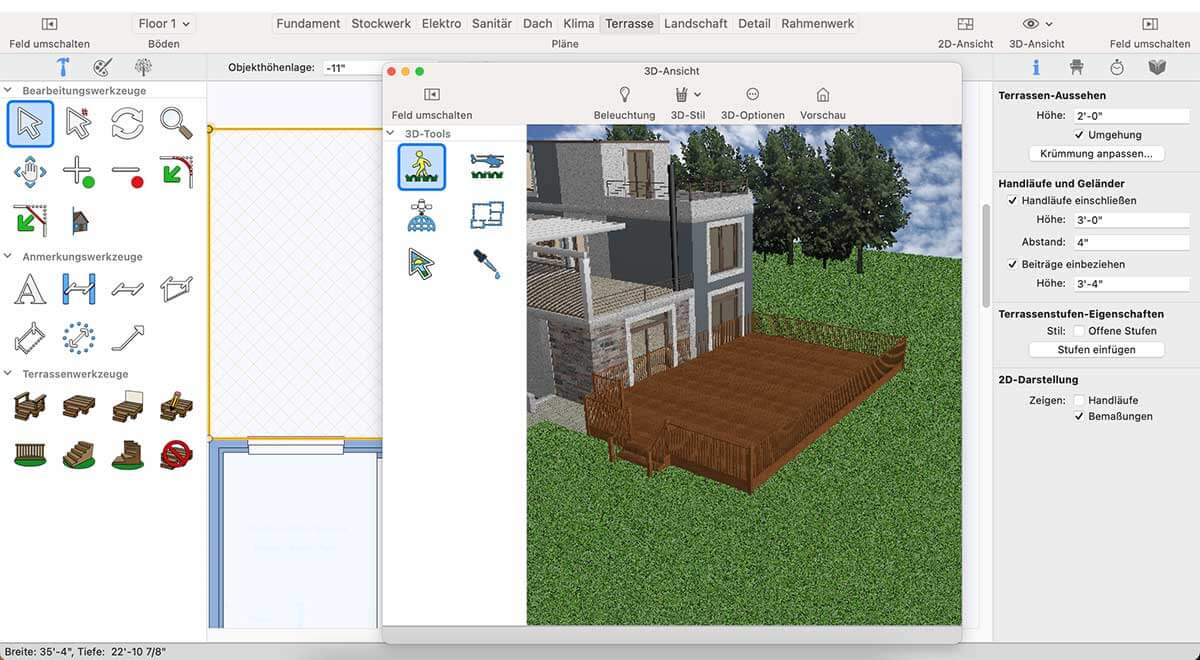Viewport: 1200px width, 660px height.
Task: Open the 3D-Stil dropdown menu
Action: tap(687, 95)
